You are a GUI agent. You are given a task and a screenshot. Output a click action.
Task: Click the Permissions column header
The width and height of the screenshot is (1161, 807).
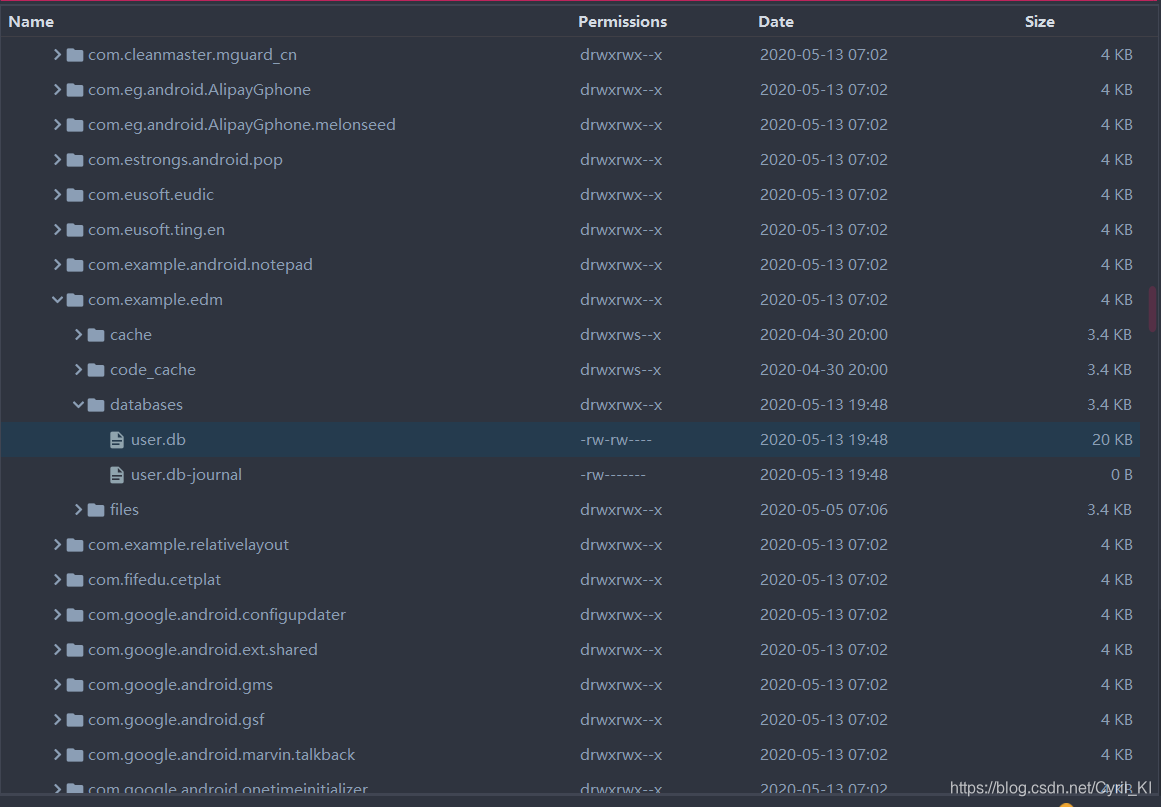(622, 21)
